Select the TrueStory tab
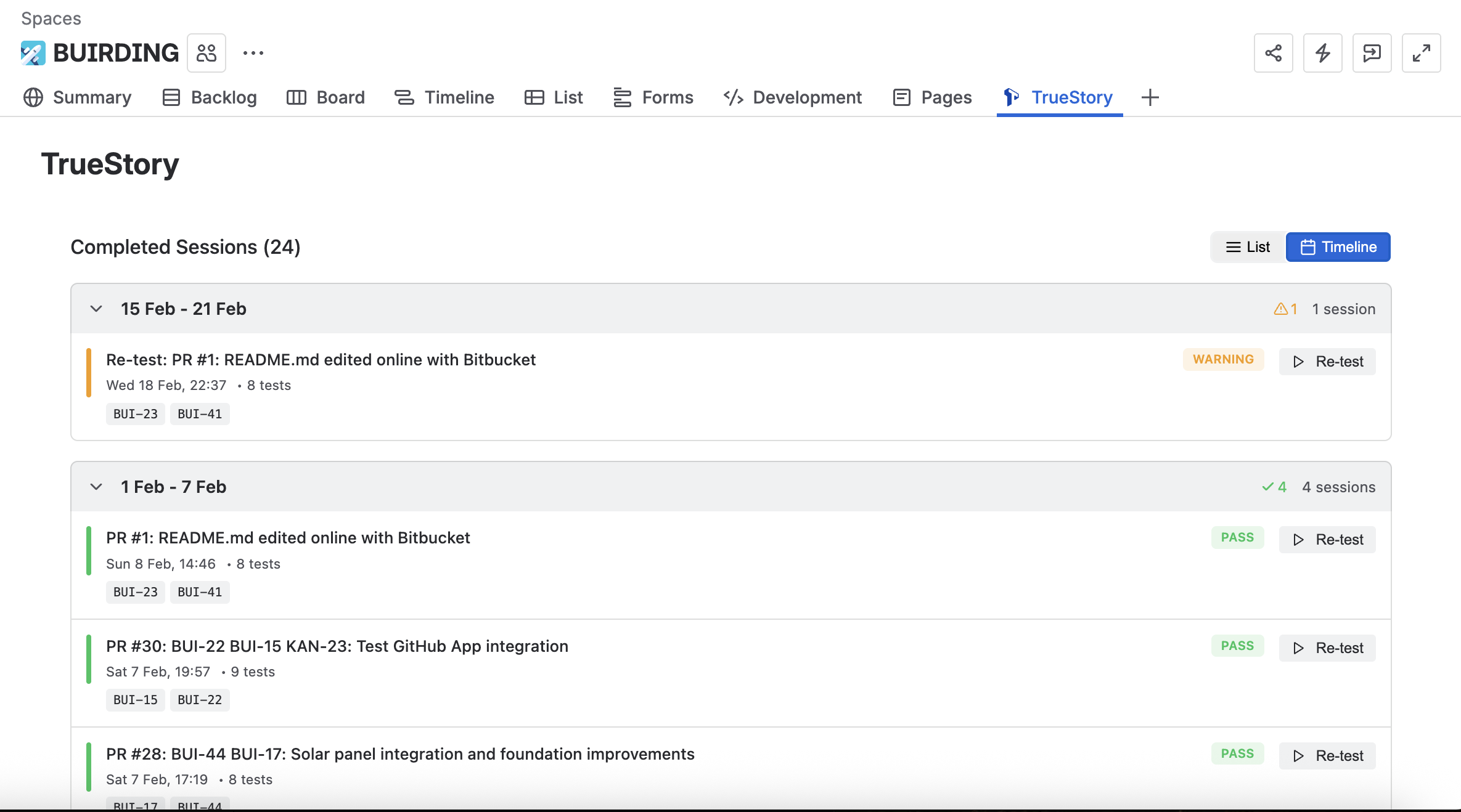 coord(1059,97)
